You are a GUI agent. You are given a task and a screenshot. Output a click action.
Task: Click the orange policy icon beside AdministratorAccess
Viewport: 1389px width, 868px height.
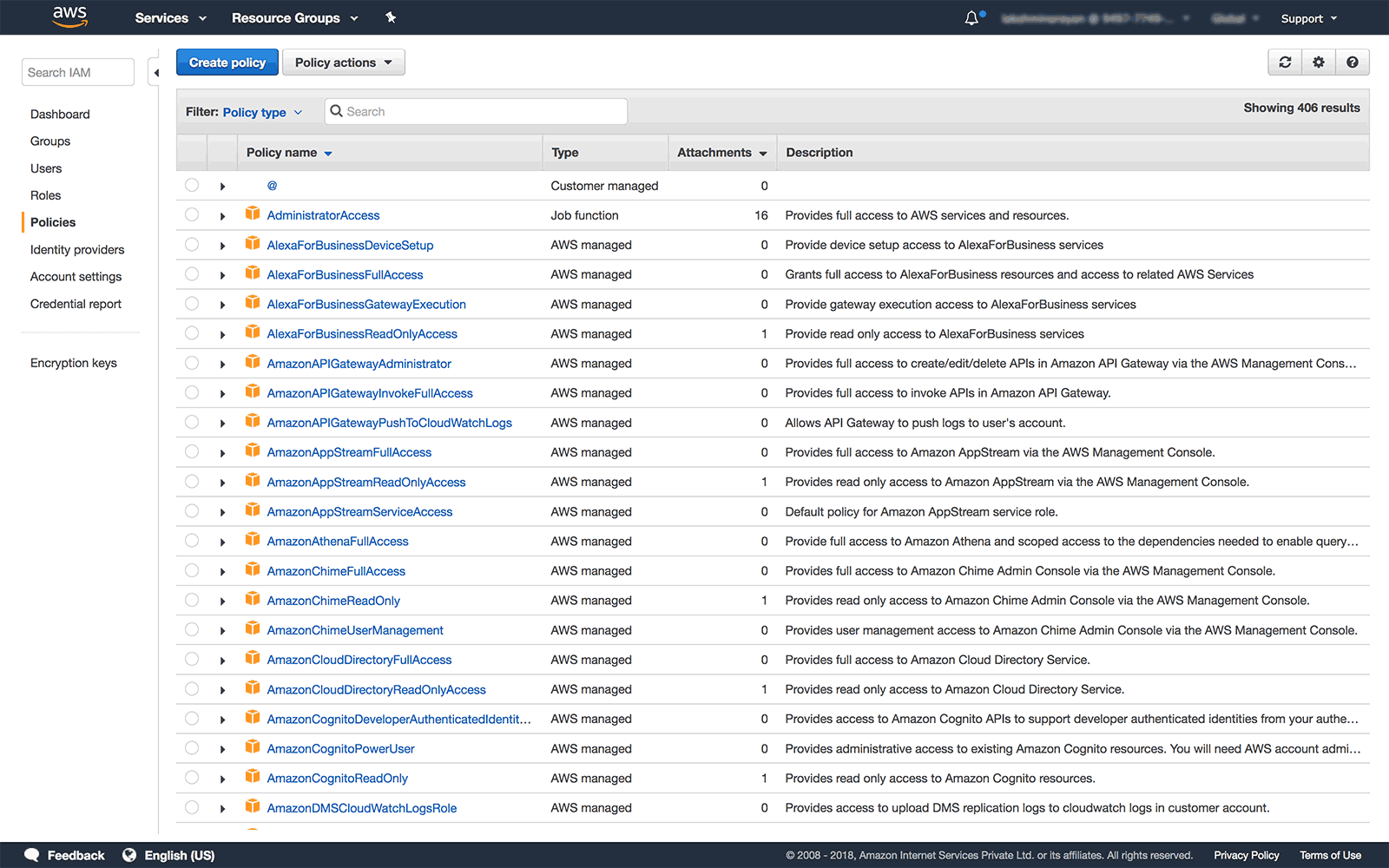coord(253,213)
